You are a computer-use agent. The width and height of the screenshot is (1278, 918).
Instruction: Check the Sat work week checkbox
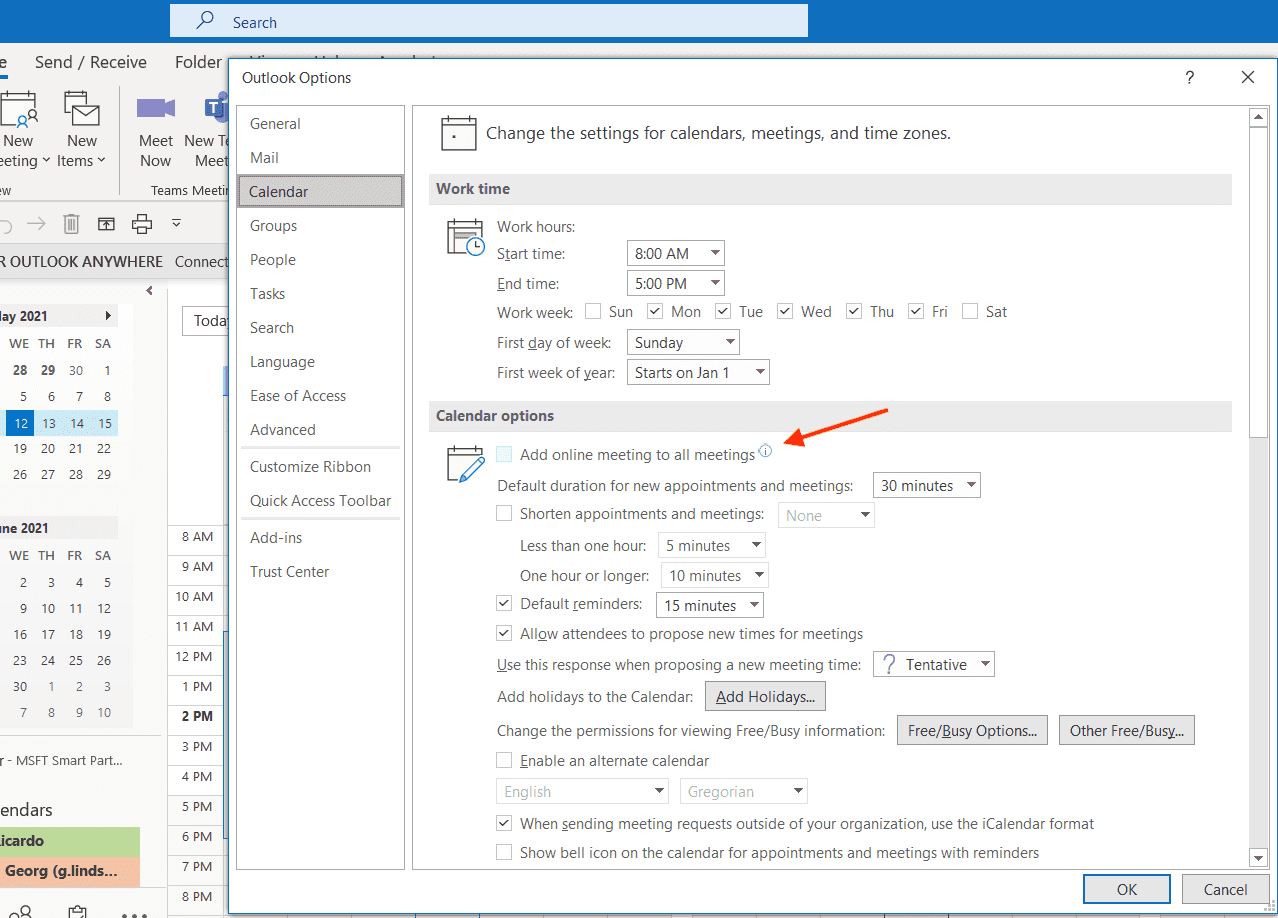coord(969,312)
